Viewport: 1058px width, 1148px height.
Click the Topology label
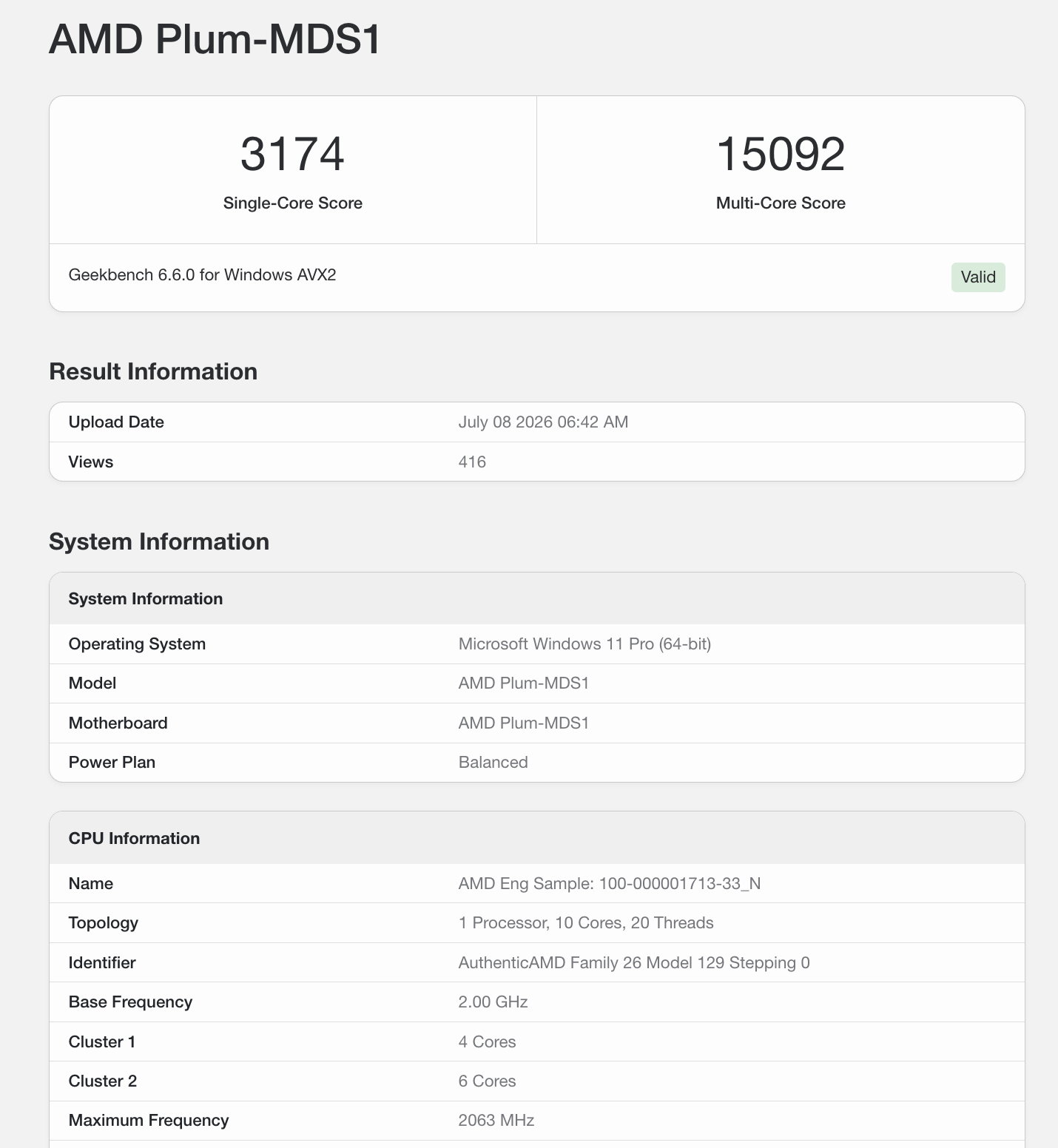click(x=103, y=923)
